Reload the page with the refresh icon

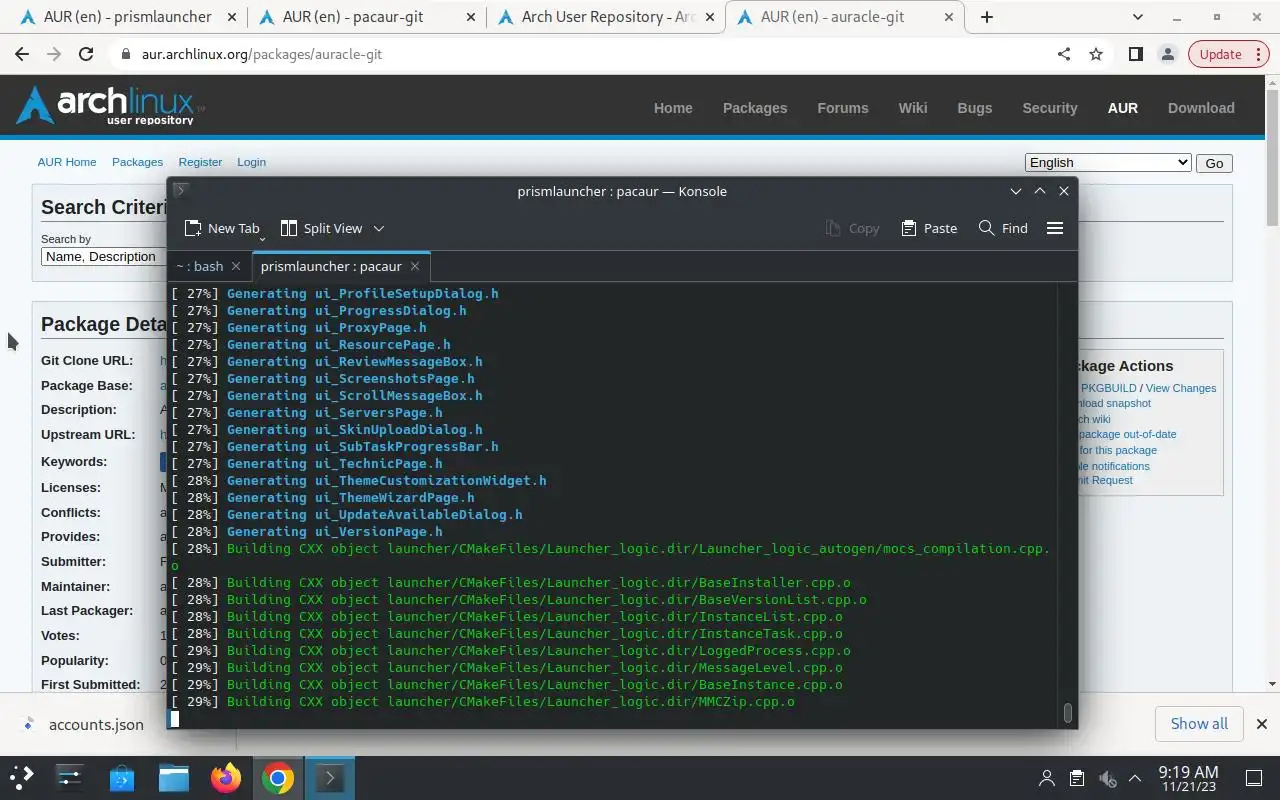pyautogui.click(x=86, y=54)
